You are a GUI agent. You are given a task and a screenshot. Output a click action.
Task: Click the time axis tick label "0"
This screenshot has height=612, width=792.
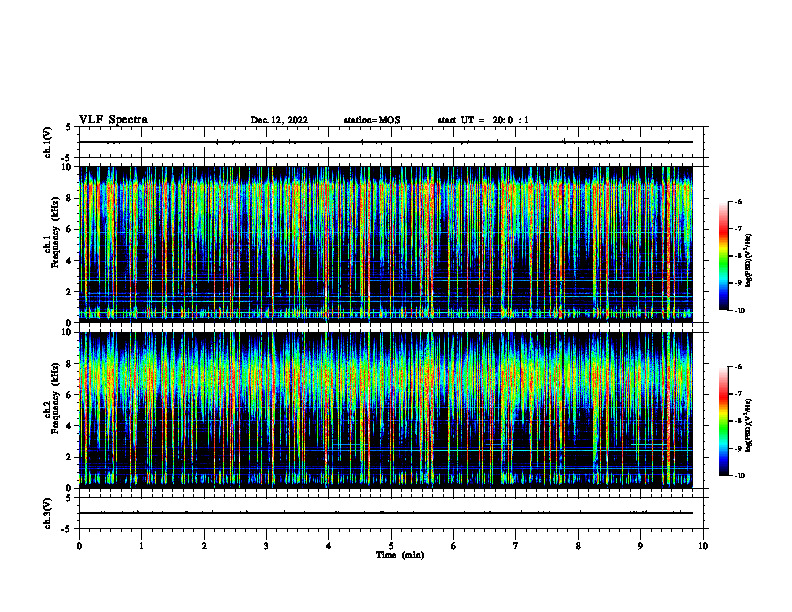coord(79,546)
